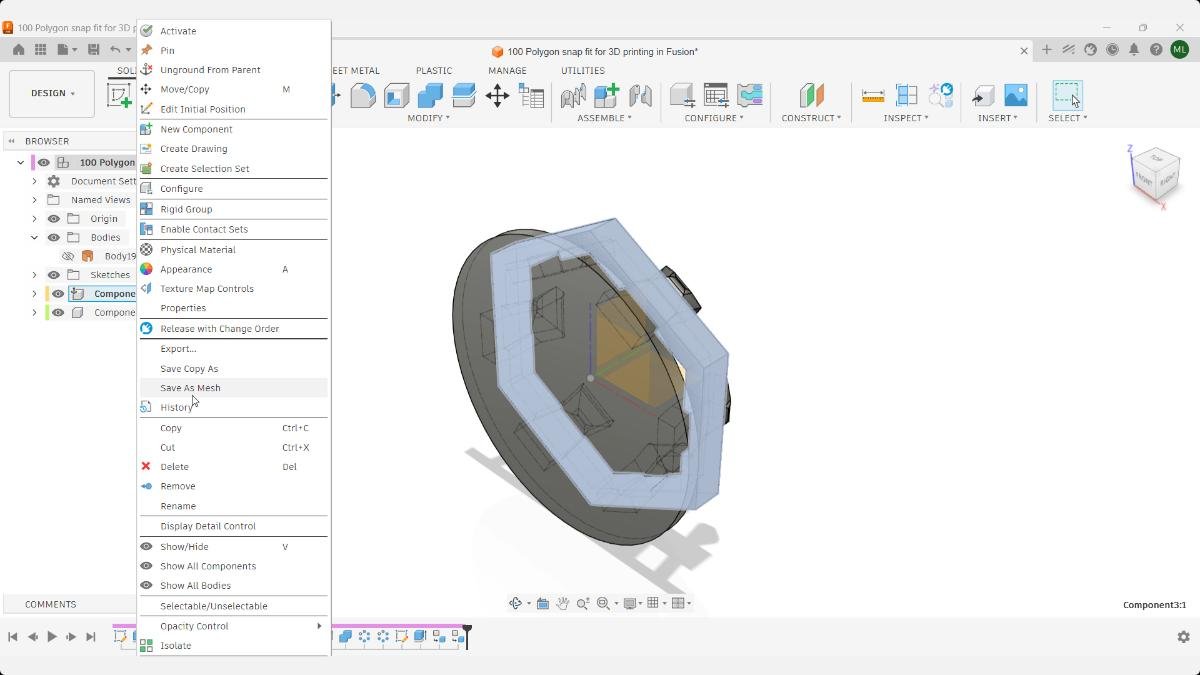The image size is (1200, 675).
Task: Activate the Move/Copy arrows toolbar icon
Action: click(x=497, y=95)
